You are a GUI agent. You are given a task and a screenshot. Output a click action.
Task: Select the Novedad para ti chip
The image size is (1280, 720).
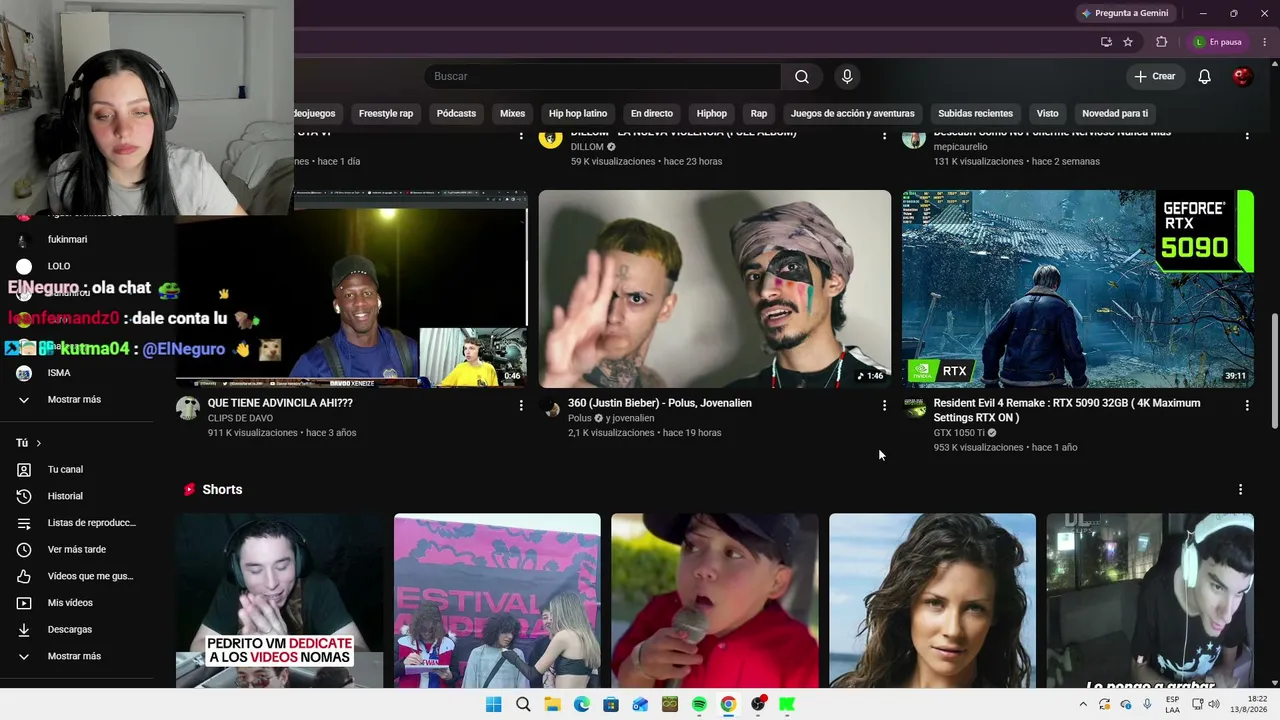point(1115,113)
